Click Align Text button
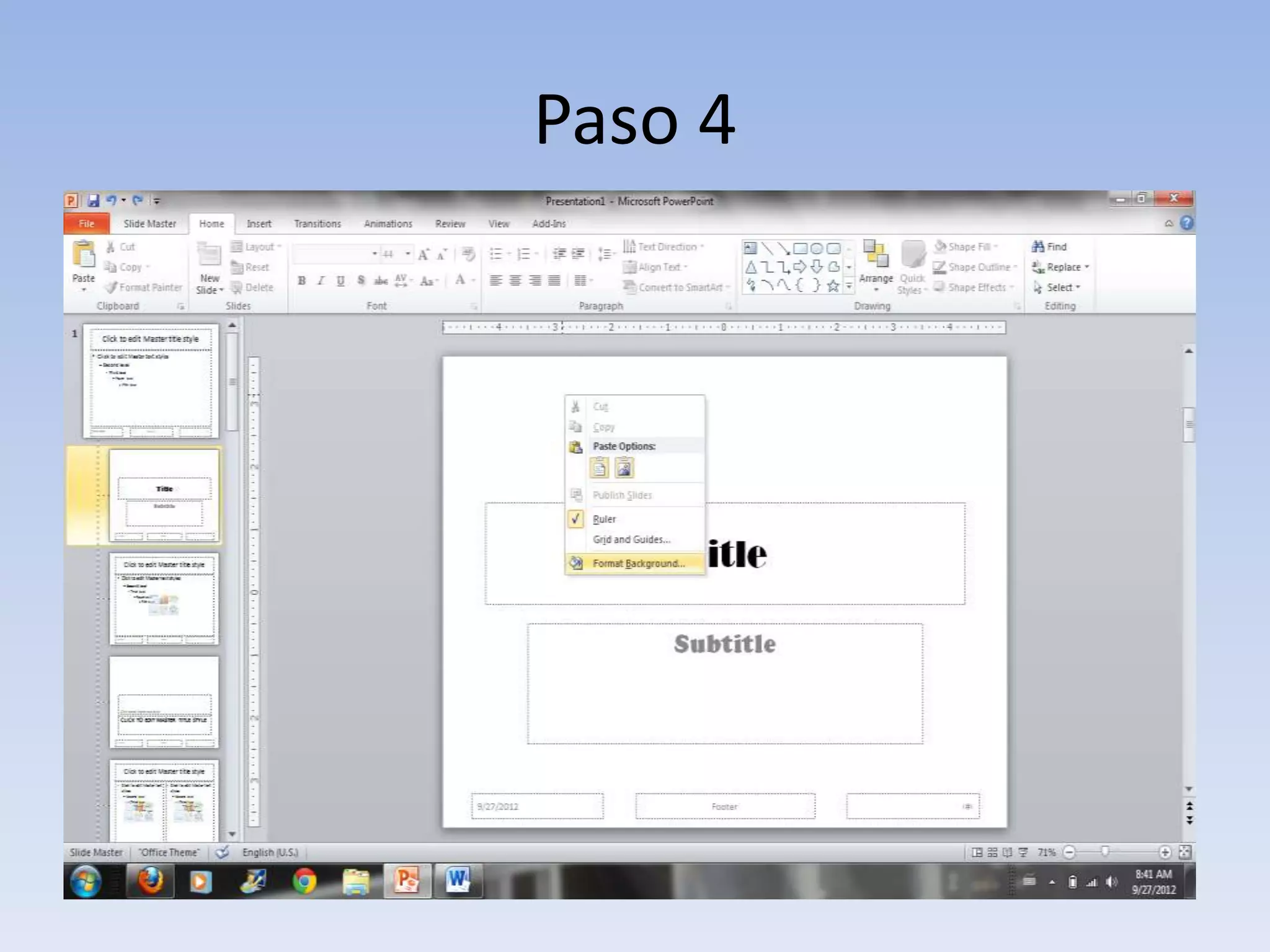This screenshot has width=1270, height=952. pos(655,267)
